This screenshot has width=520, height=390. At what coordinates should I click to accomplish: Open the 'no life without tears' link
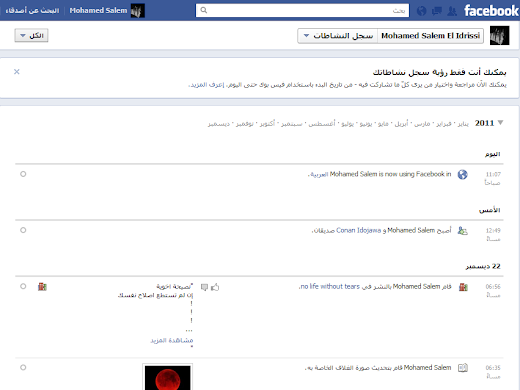tap(330, 286)
